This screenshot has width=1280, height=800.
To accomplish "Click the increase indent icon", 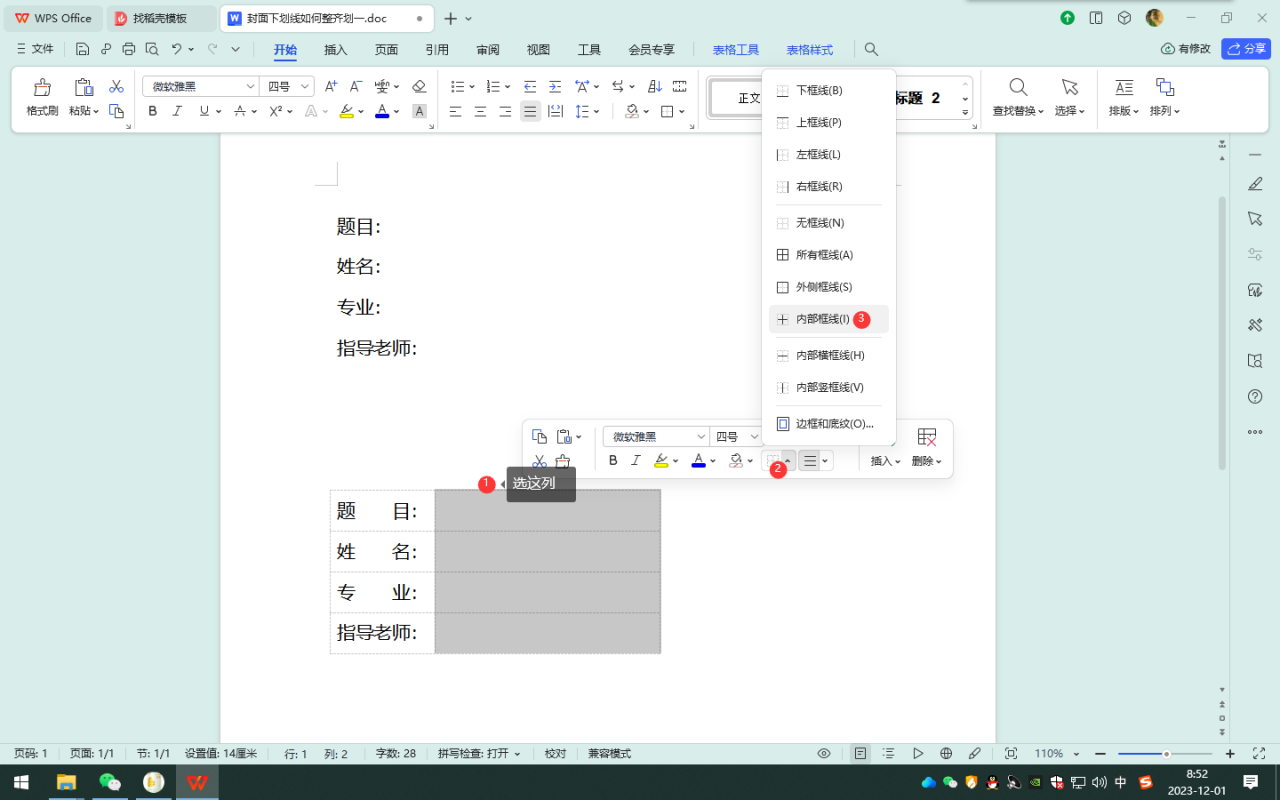I will [555, 87].
